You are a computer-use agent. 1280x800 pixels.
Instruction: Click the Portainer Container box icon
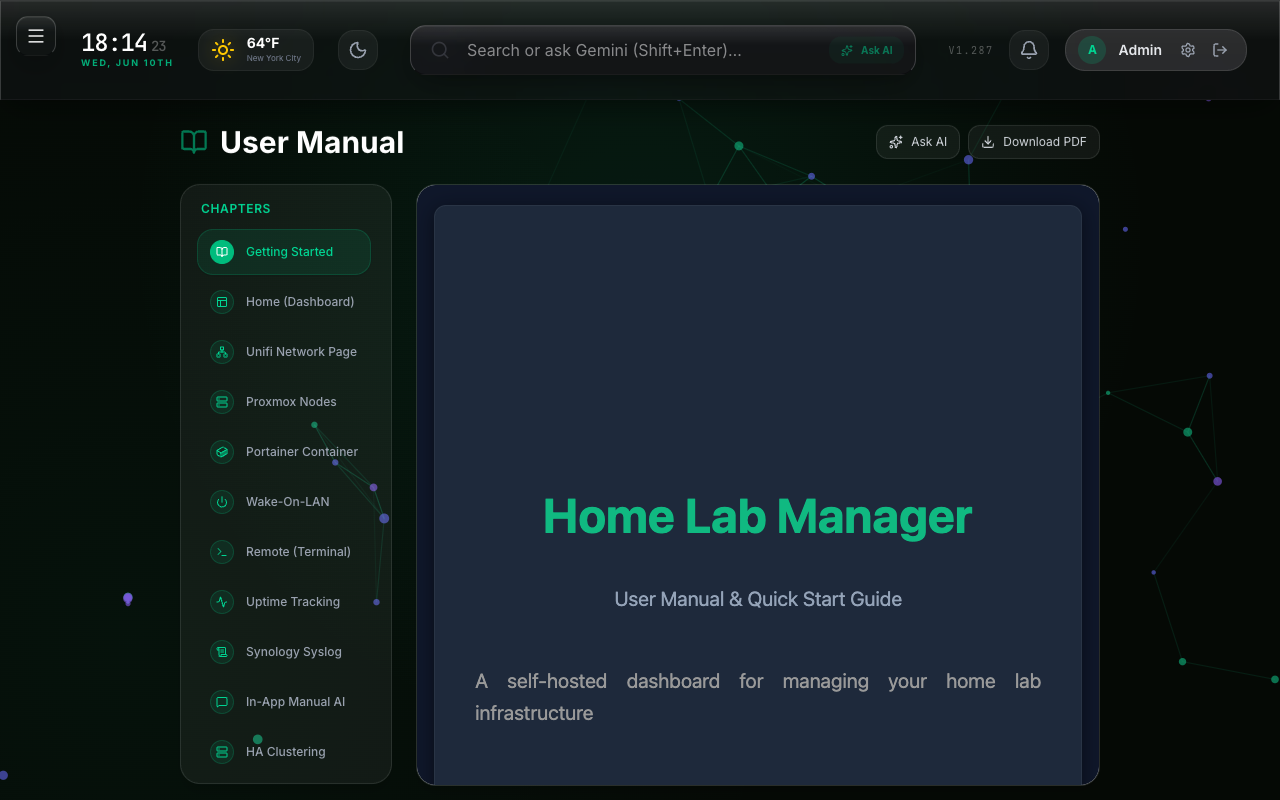(222, 452)
